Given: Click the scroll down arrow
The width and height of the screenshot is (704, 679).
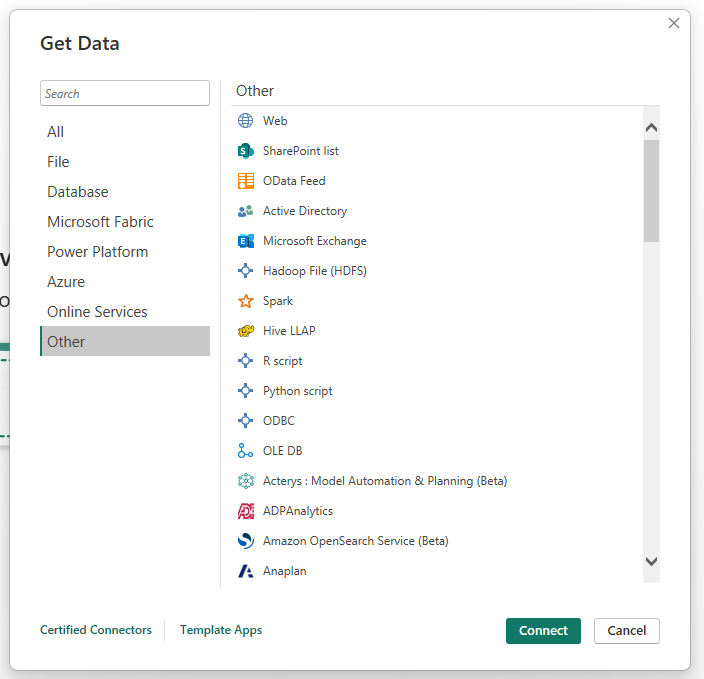Looking at the screenshot, I should point(651,561).
